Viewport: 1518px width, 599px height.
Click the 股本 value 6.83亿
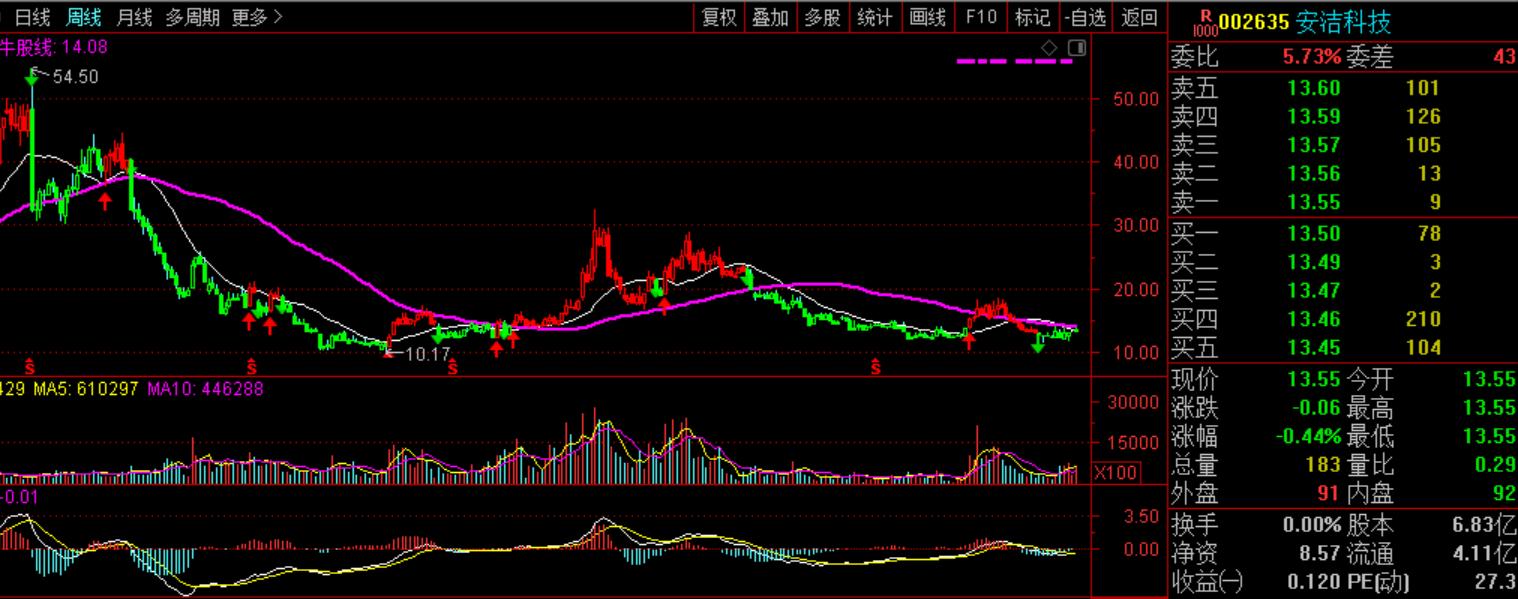[1484, 525]
